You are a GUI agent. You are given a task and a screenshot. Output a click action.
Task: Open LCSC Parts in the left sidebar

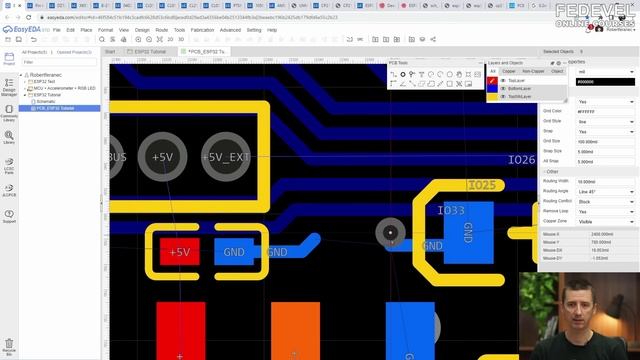point(9,166)
